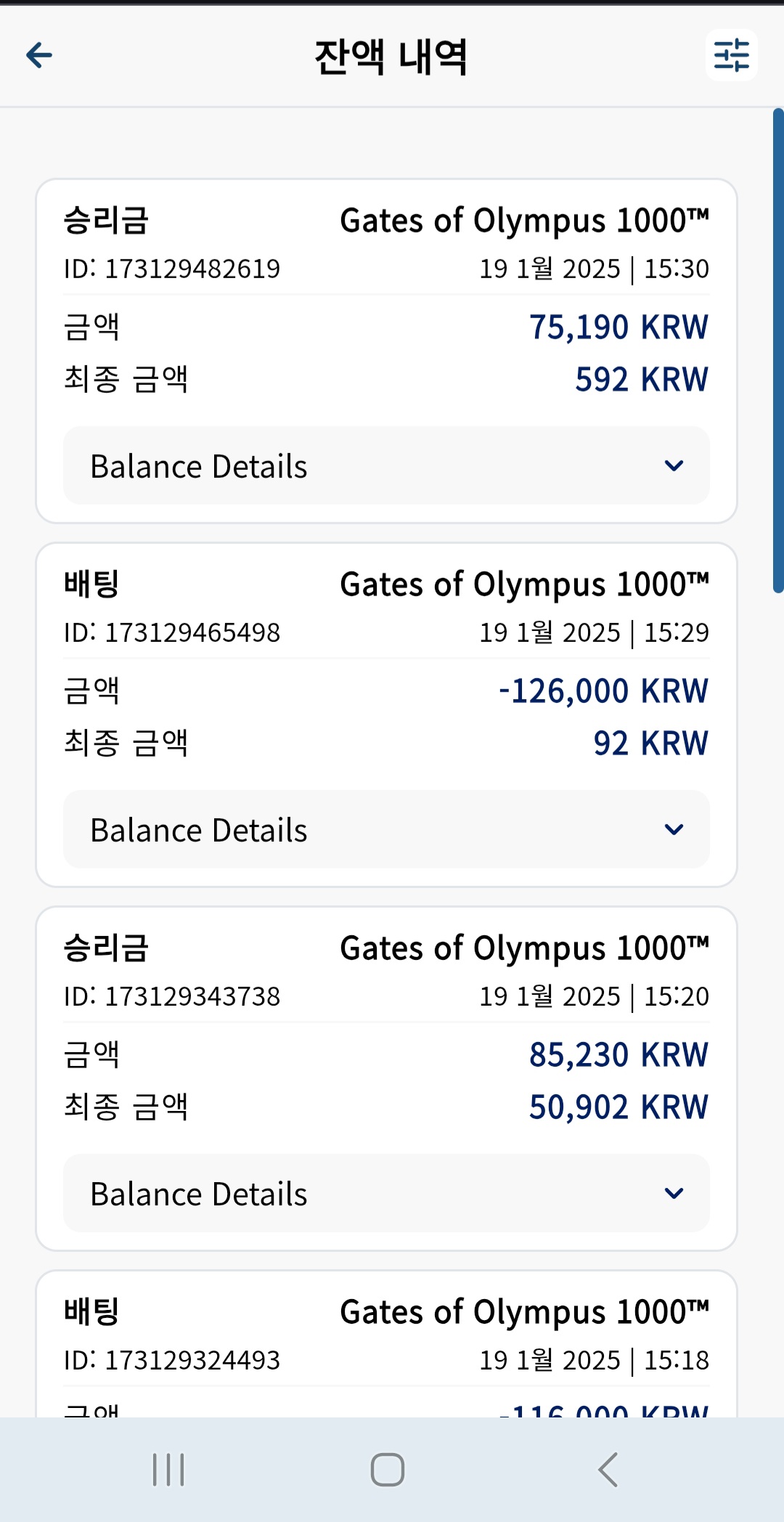Expand Balance Details for ID 173129343738
The width and height of the screenshot is (784, 1522).
coord(386,1193)
